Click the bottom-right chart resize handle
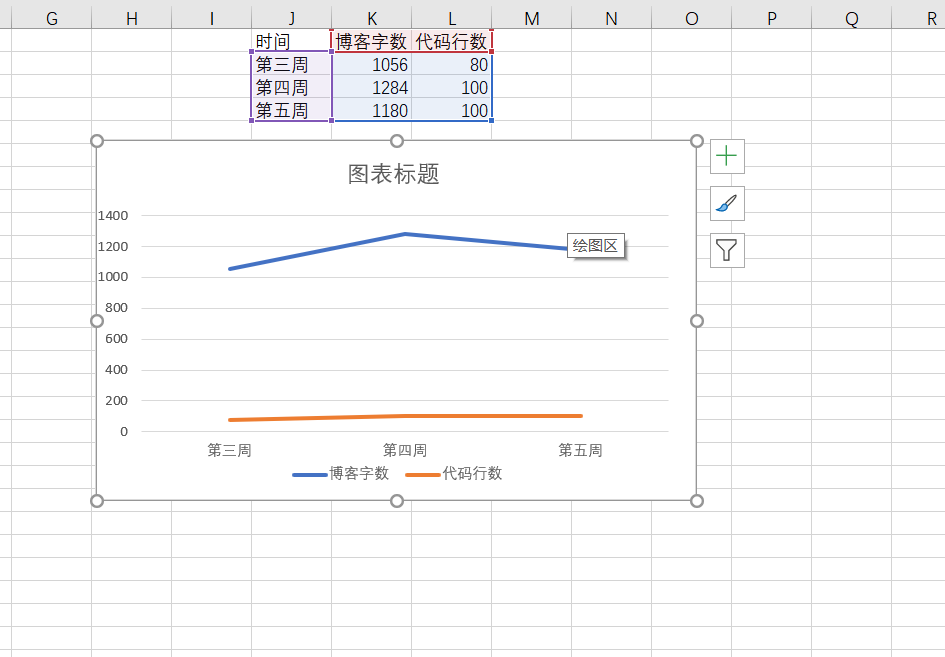 click(697, 500)
